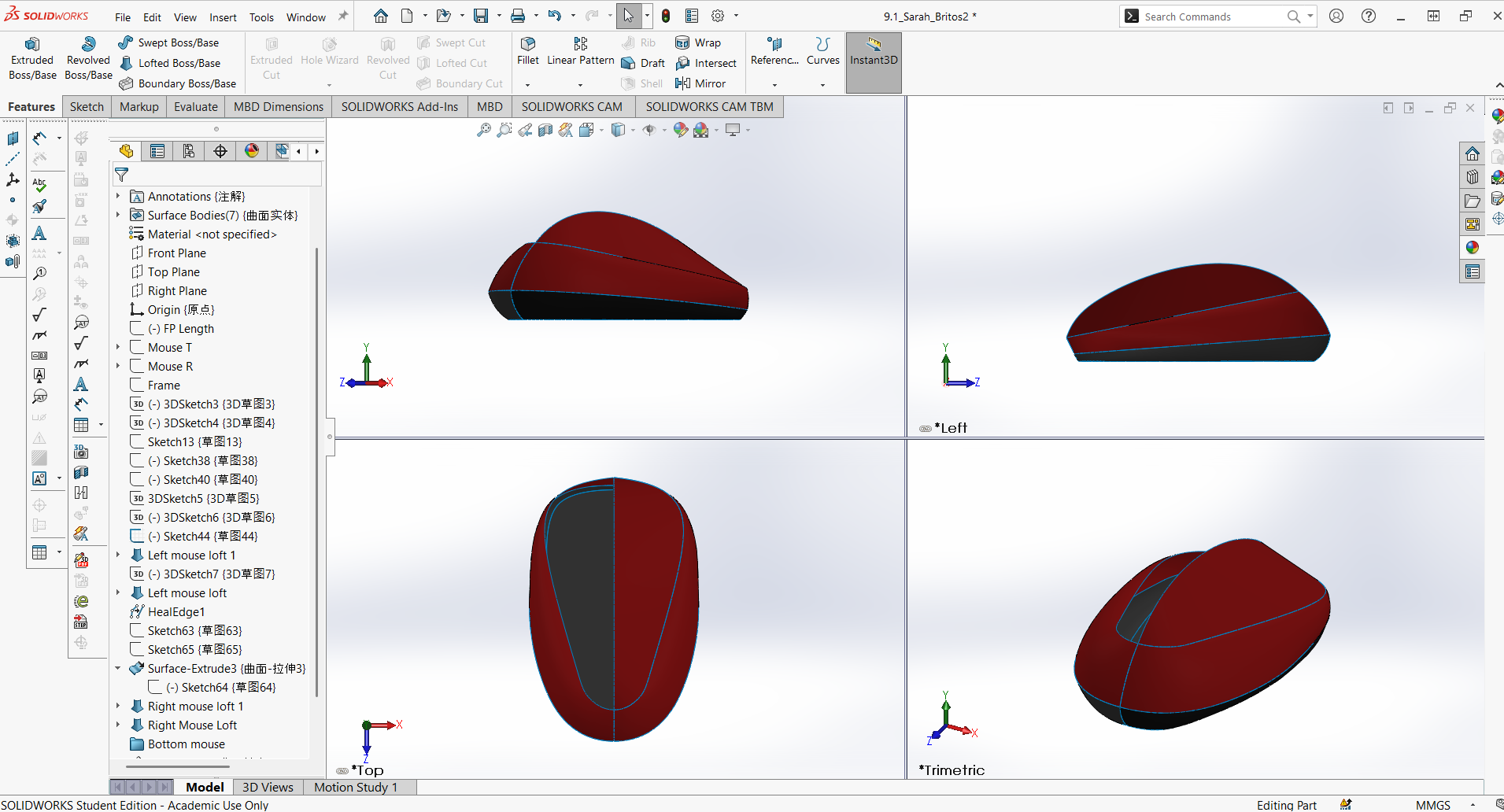The width and height of the screenshot is (1504, 812).
Task: Expand the Right Mouse Loft feature
Action: 118,725
